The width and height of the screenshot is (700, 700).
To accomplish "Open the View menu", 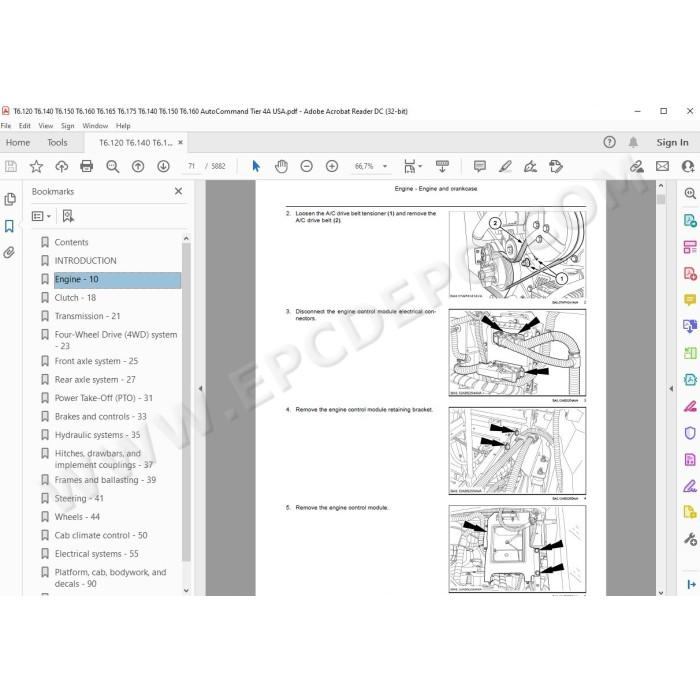I will click(46, 126).
